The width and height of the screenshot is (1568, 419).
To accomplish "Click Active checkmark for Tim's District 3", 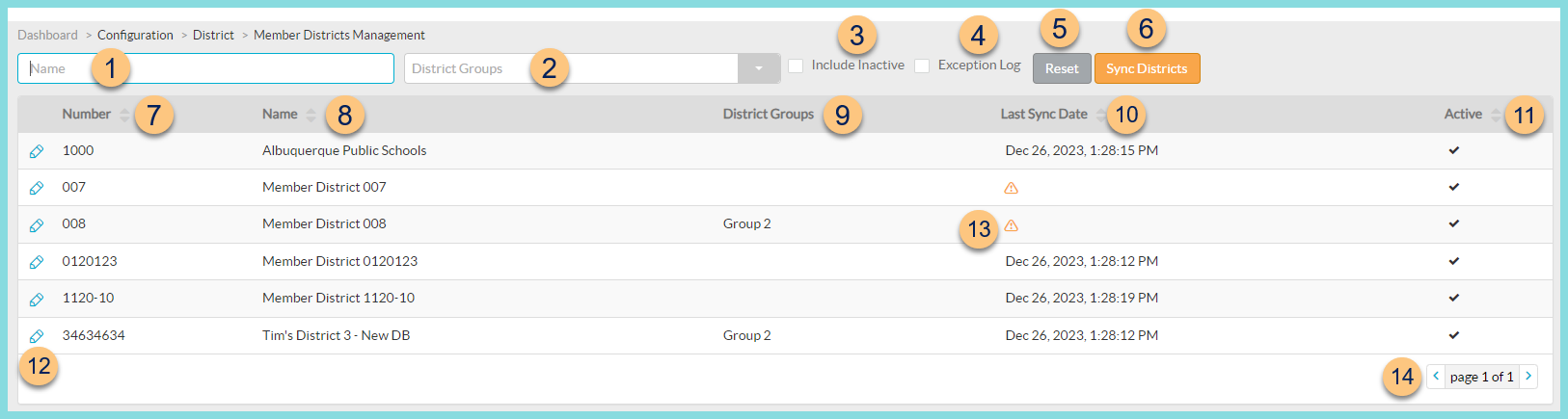I will pyautogui.click(x=1454, y=335).
